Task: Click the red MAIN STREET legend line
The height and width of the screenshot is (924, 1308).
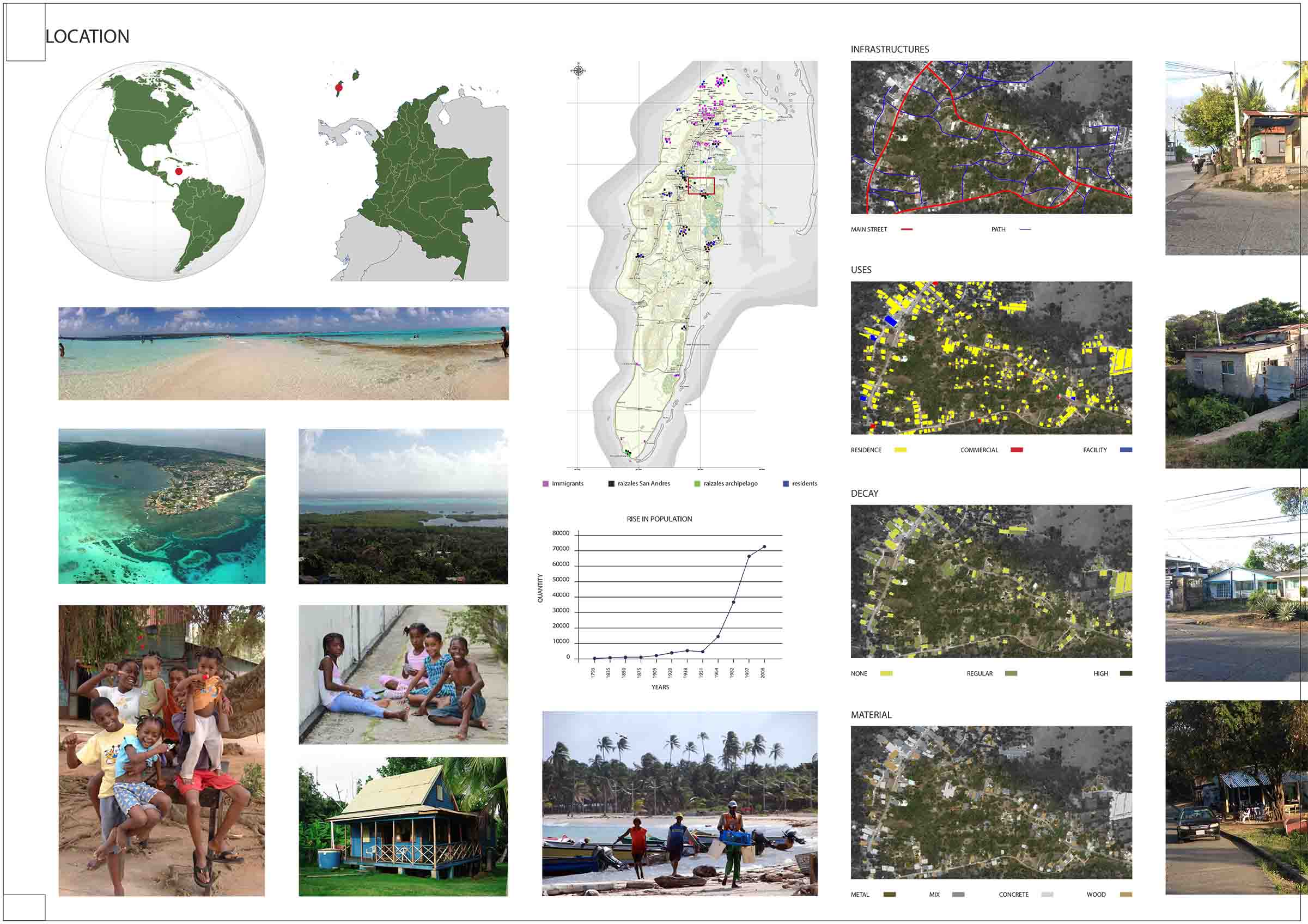Action: coord(907,229)
